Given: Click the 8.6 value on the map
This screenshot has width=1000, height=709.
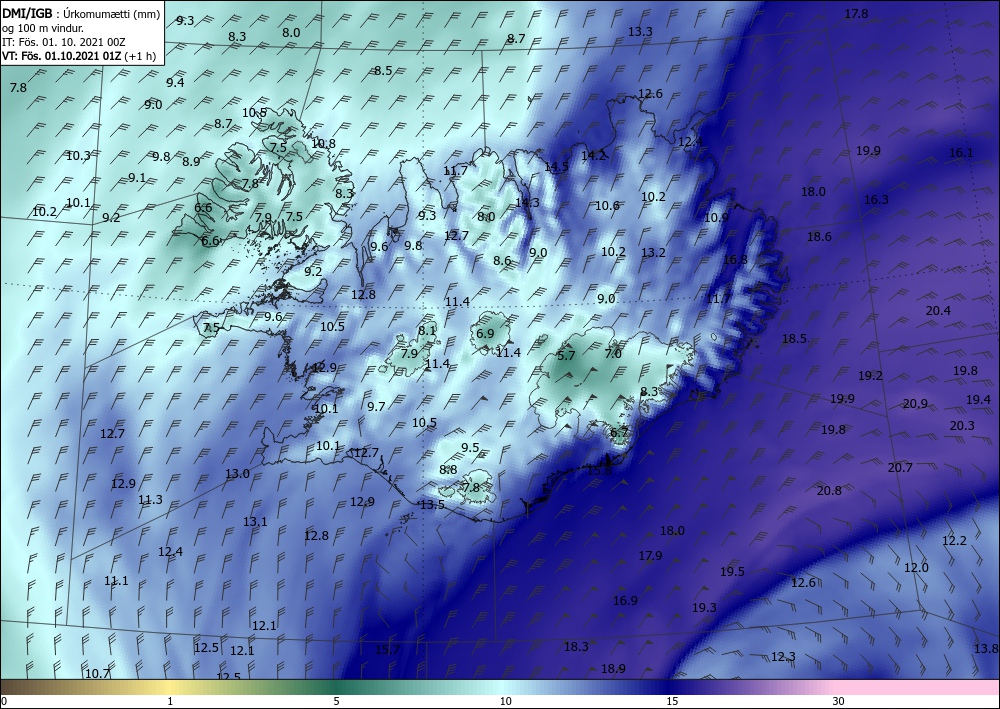Looking at the screenshot, I should click(x=503, y=260).
